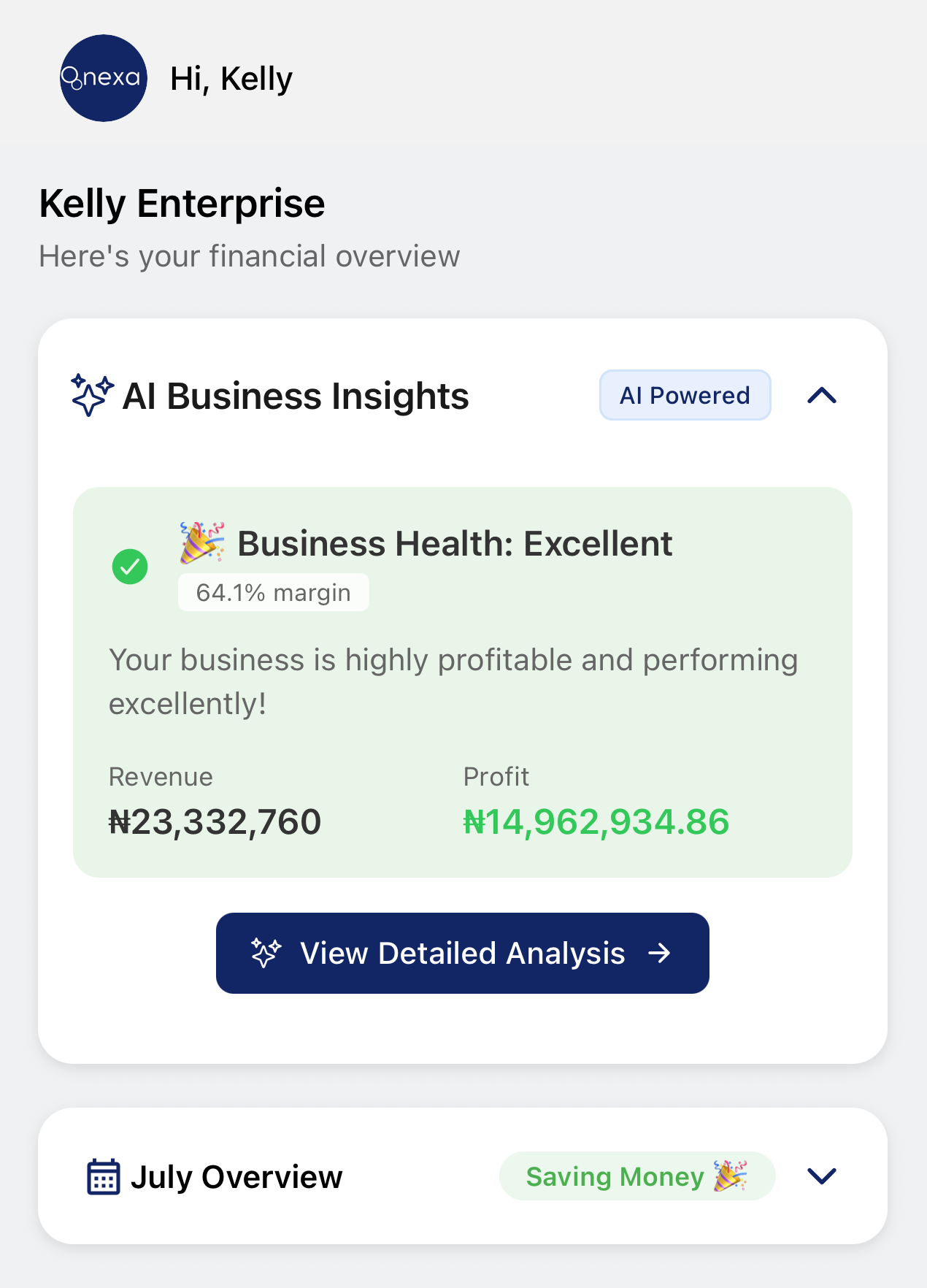Open View Detailed Analysis
The width and height of the screenshot is (927, 1288).
coord(463,953)
